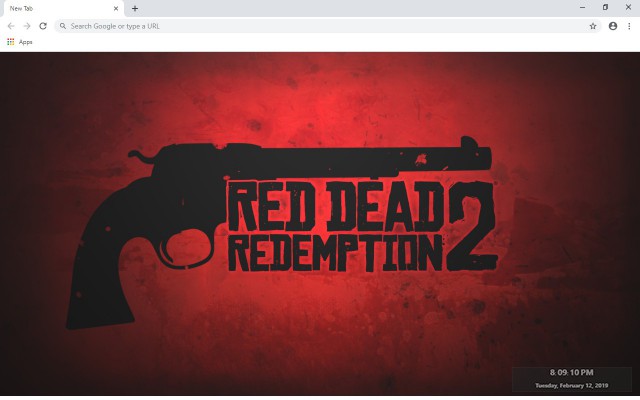Open the user profile avatar menu
This screenshot has width=640, height=400.
tap(613, 26)
